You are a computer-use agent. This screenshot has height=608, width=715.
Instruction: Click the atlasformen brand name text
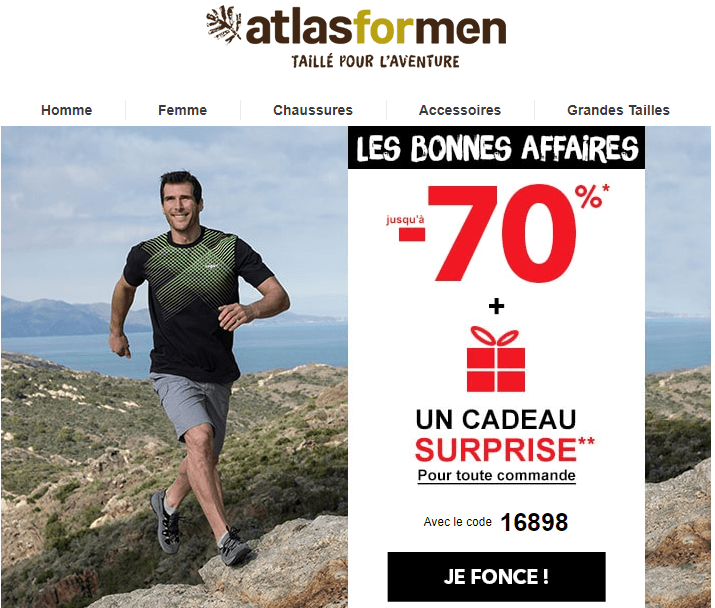(376, 28)
